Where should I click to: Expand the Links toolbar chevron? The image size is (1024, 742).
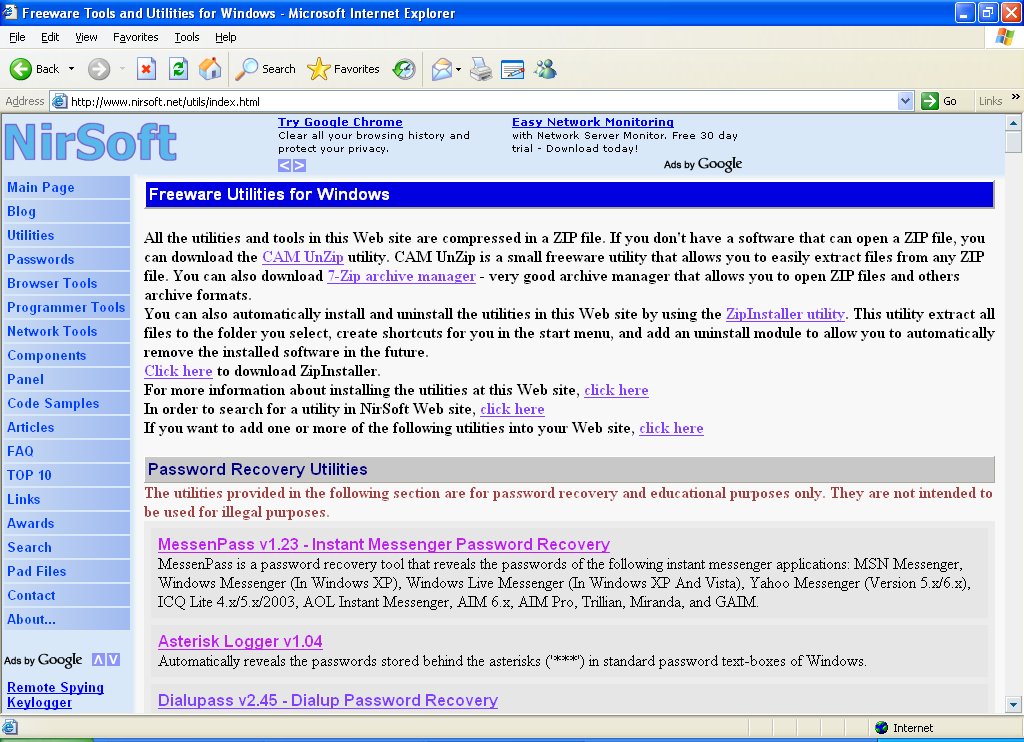1016,97
